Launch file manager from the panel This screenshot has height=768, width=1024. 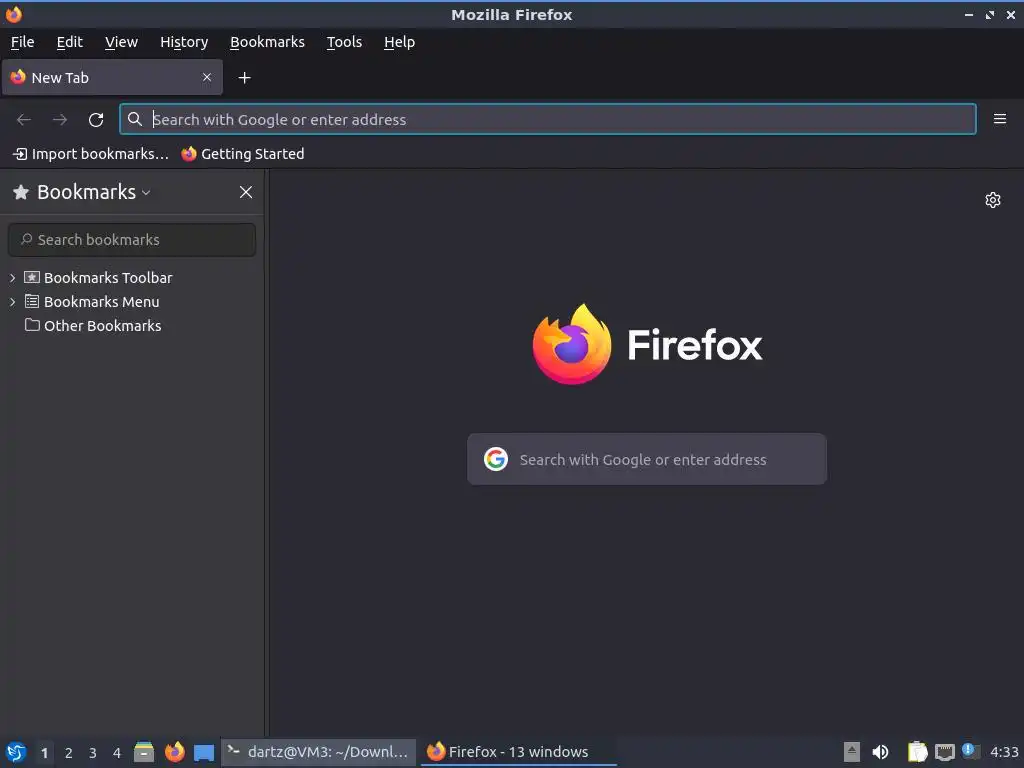(x=144, y=752)
